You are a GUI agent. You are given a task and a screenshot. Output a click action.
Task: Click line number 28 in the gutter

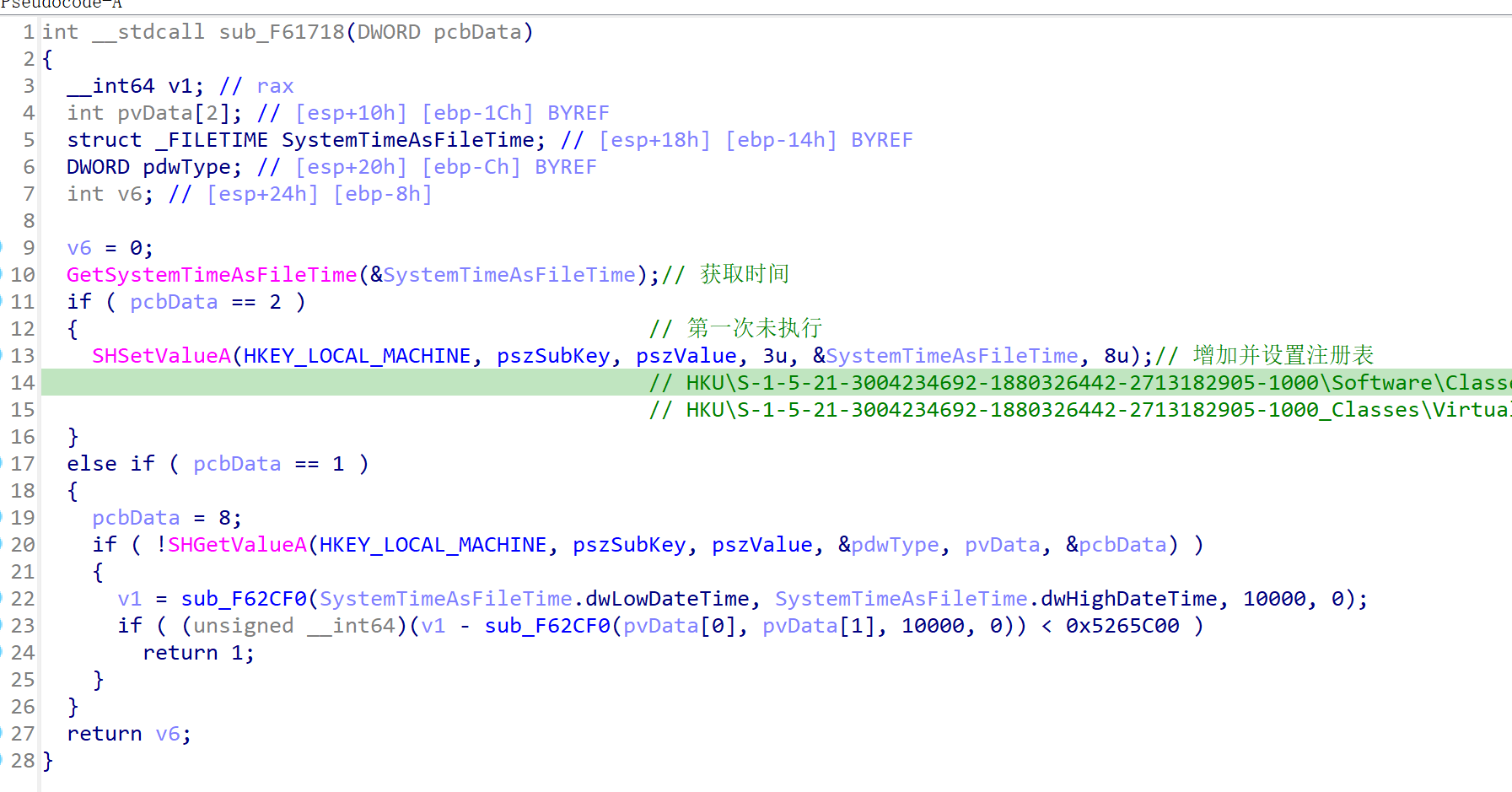point(23,761)
